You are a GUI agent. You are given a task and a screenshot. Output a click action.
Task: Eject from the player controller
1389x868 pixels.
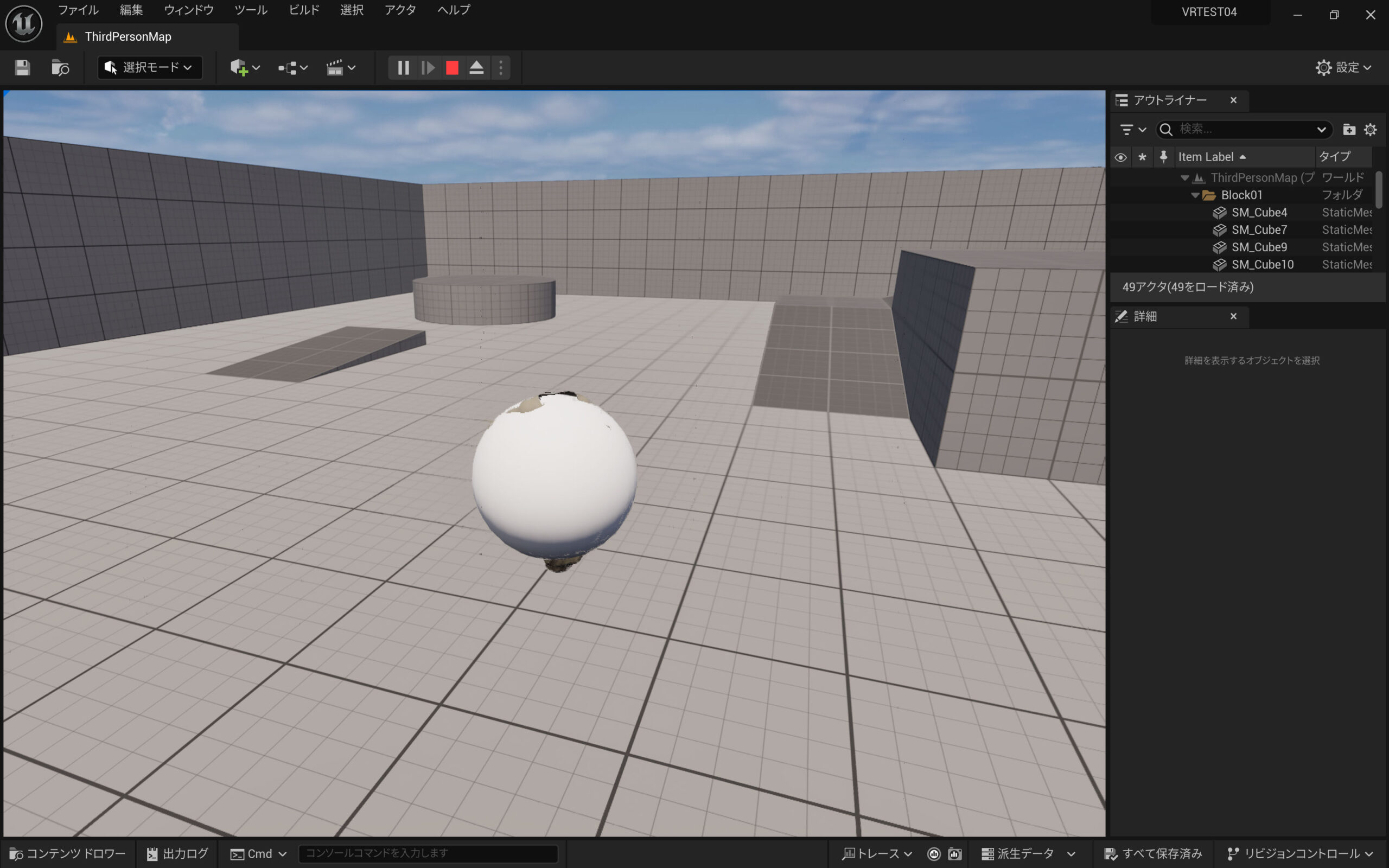(476, 68)
